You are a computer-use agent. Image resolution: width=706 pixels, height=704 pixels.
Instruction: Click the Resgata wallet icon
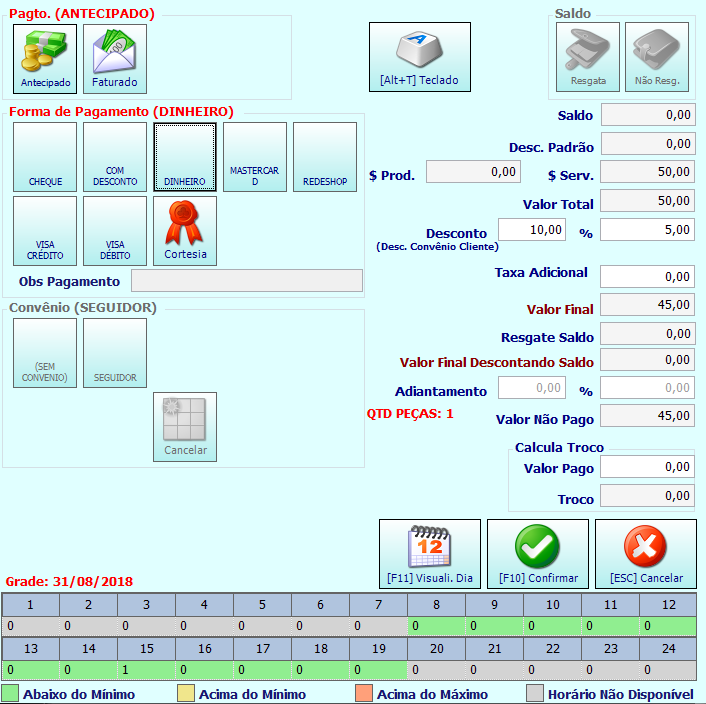click(x=588, y=57)
